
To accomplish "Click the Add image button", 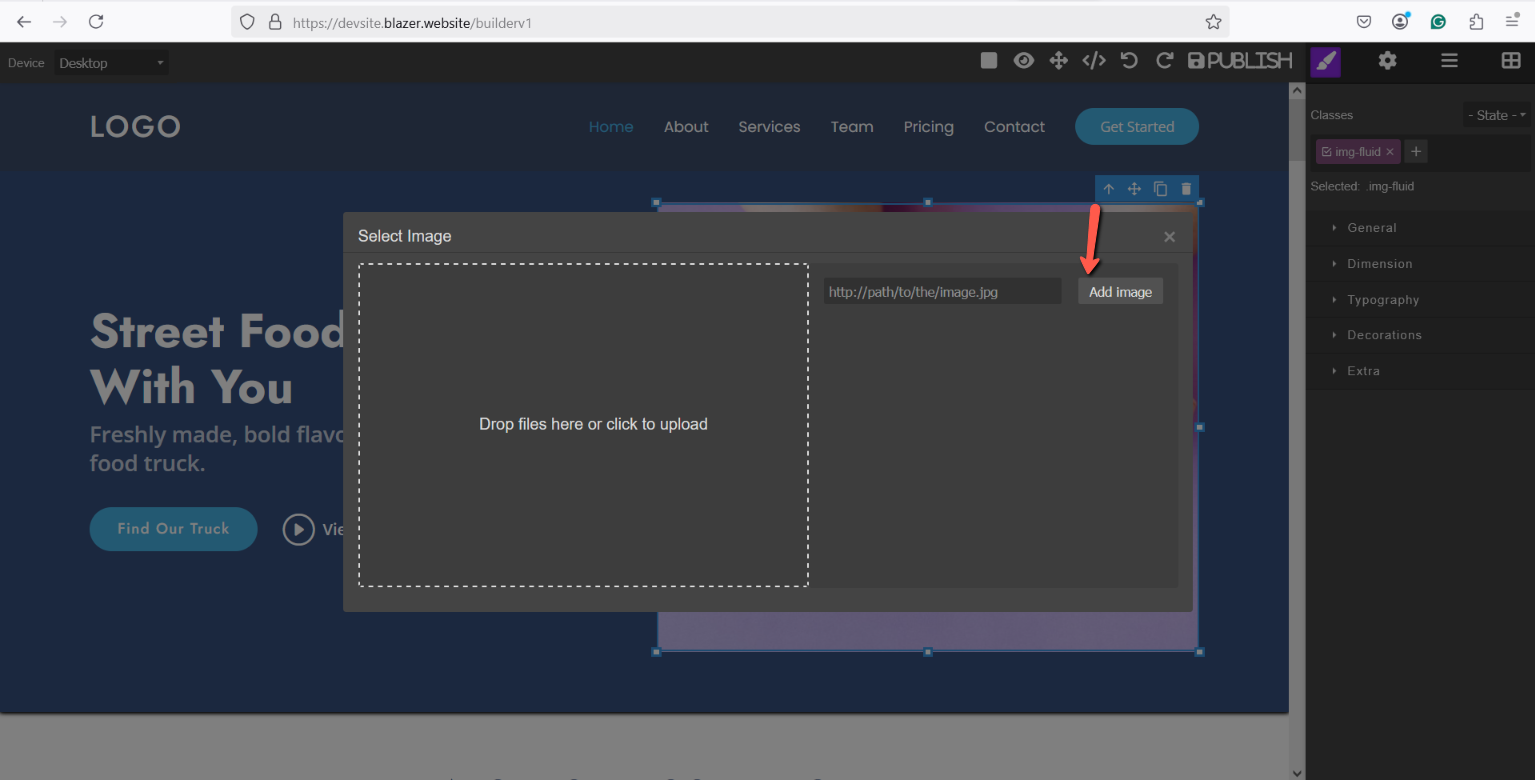I will click(x=1120, y=292).
